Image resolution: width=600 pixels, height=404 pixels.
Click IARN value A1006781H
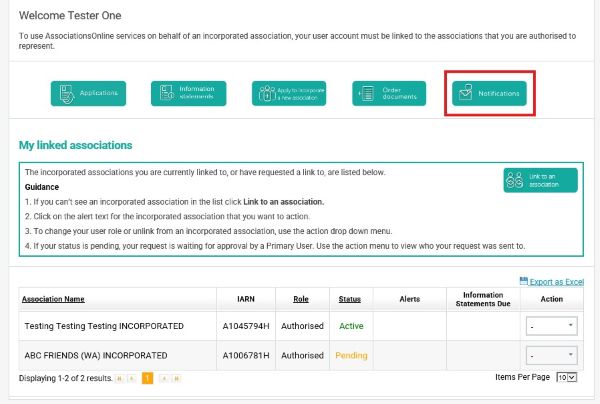246,355
